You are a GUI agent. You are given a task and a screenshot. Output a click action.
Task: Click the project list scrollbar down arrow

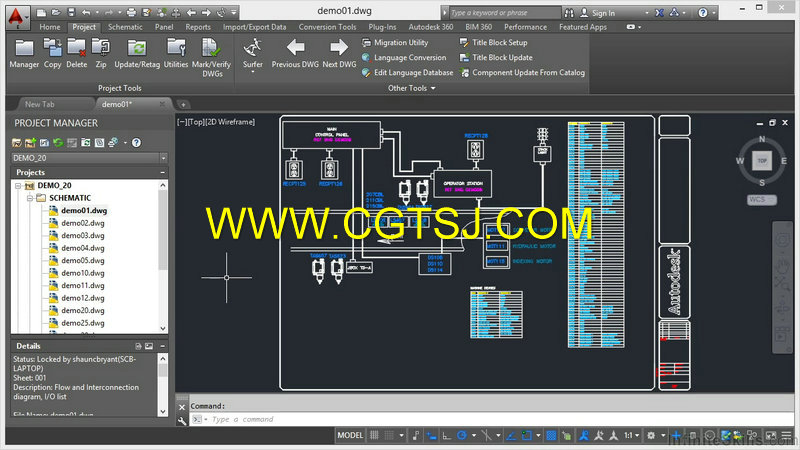pyautogui.click(x=163, y=329)
